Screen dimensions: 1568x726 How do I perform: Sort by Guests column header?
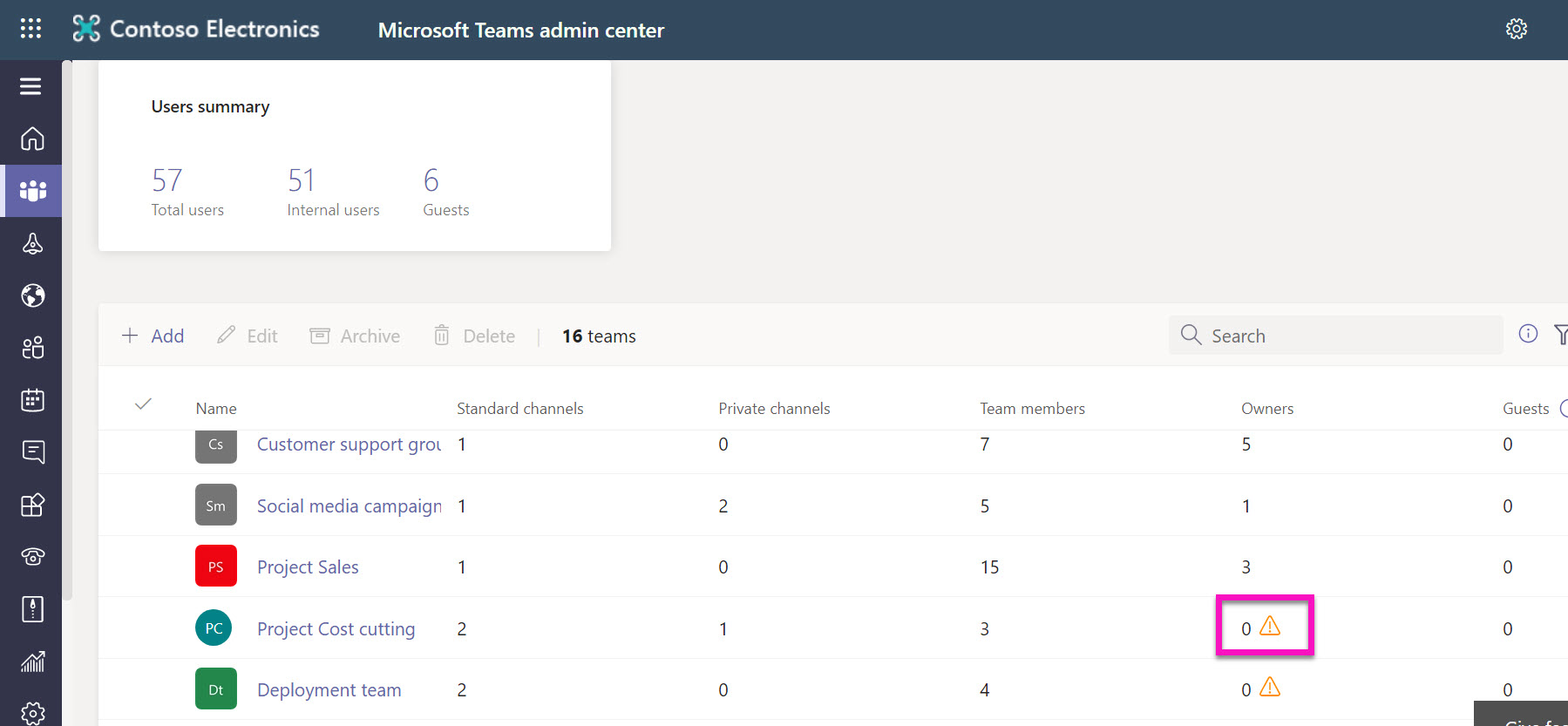click(1525, 409)
